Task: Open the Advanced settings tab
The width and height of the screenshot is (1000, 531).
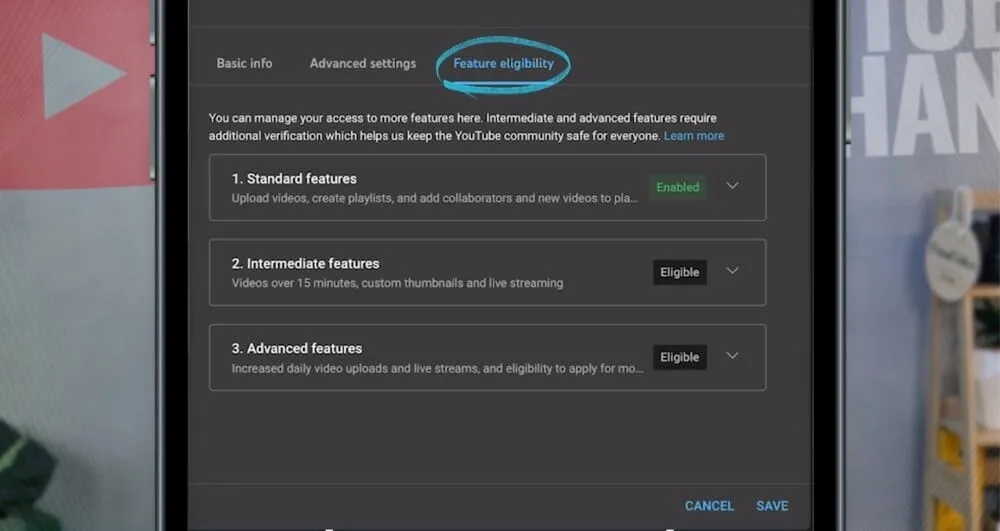Action: pos(362,63)
